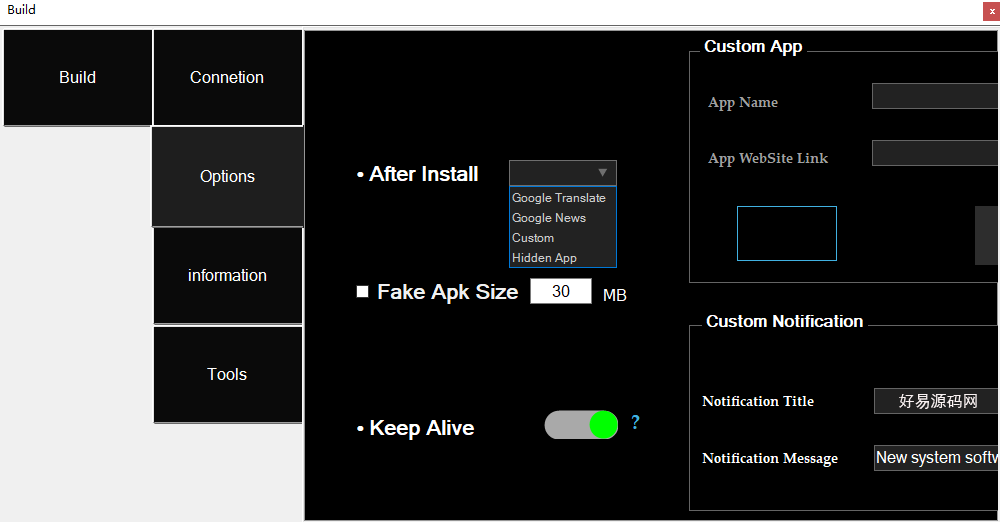Pick the Custom option in dropdown
1000x522 pixels.
click(533, 238)
